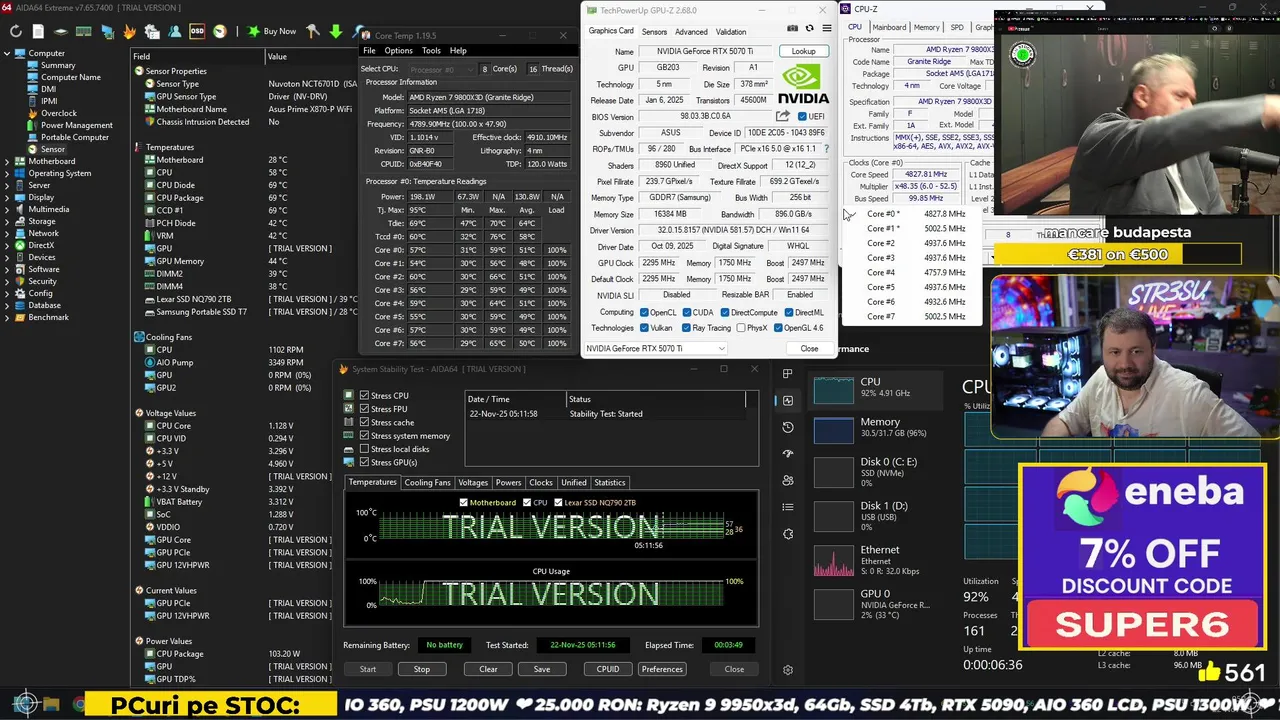Open the System Stability Test flame toolbar icon
This screenshot has height=720, width=1280.
(x=129, y=32)
